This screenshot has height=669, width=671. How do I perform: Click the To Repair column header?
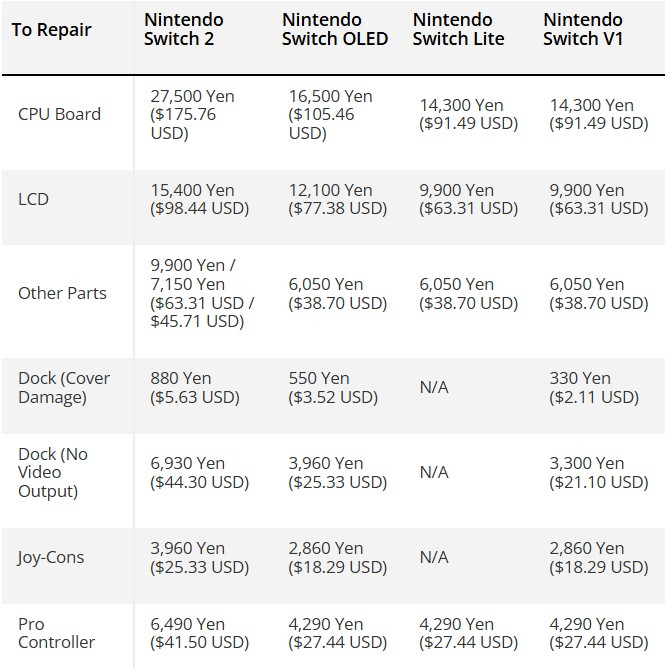point(51,30)
